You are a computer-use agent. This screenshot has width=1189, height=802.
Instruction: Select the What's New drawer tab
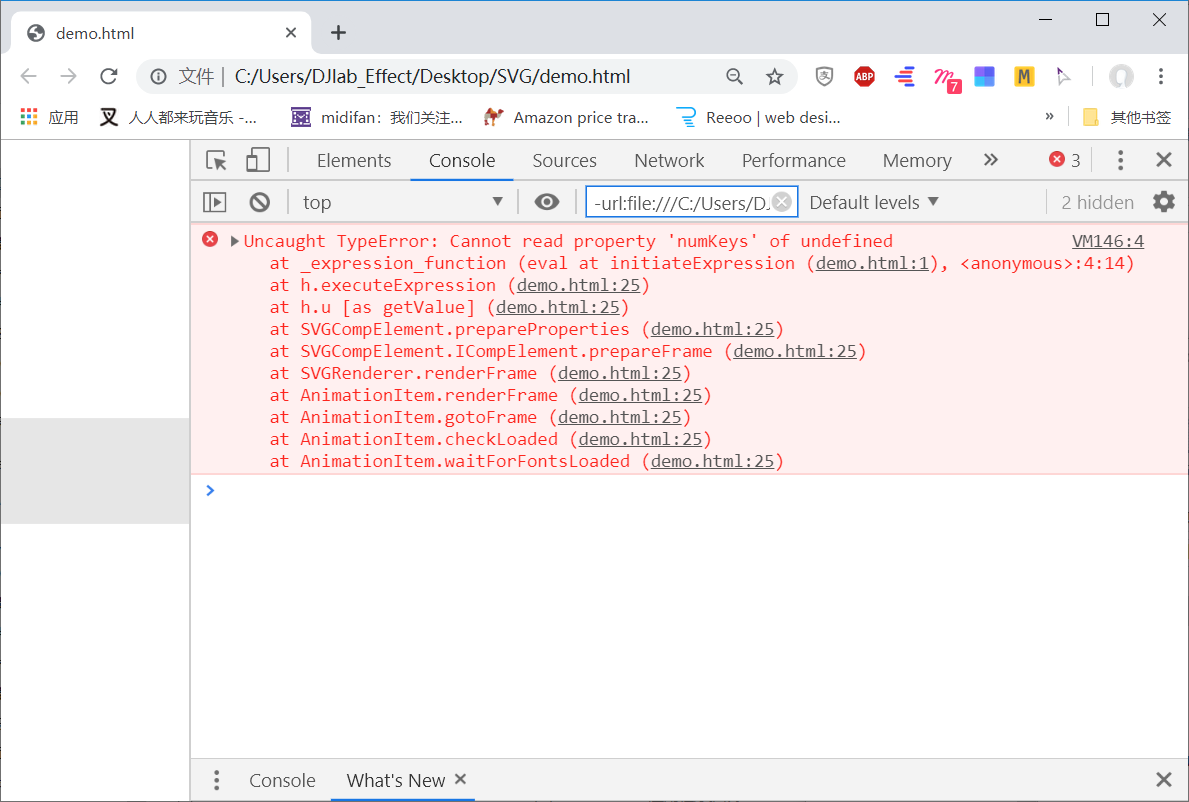[x=395, y=780]
